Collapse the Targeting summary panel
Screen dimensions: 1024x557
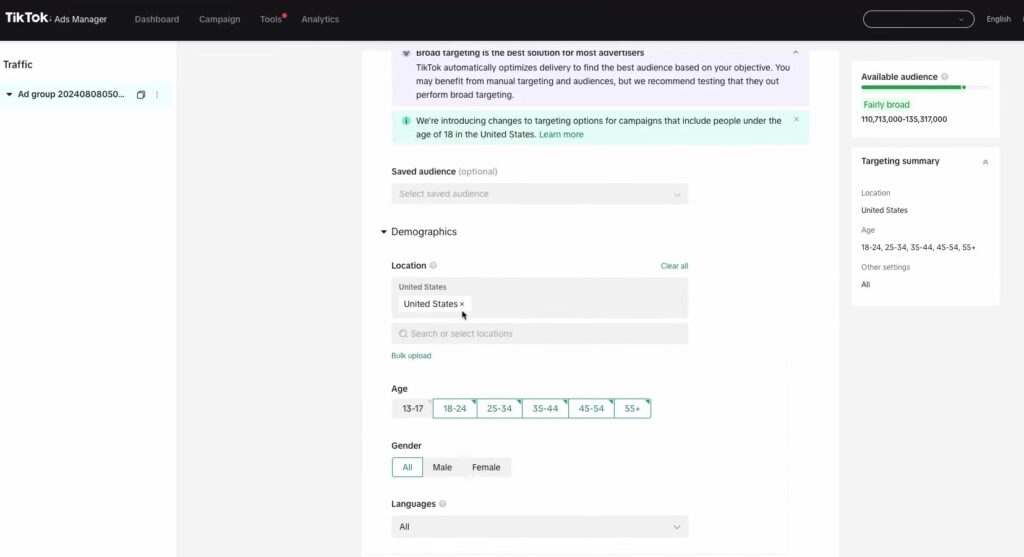(x=985, y=162)
